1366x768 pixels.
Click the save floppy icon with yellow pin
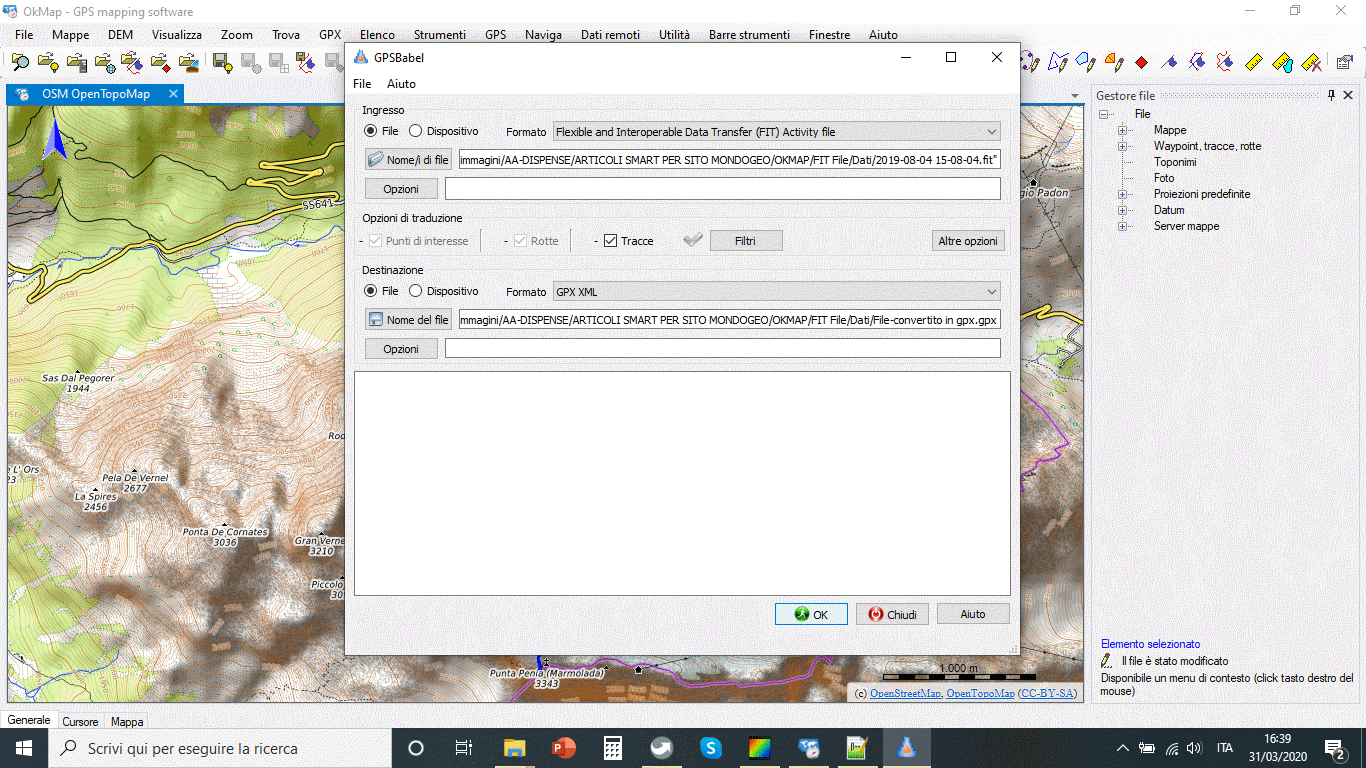point(223,63)
